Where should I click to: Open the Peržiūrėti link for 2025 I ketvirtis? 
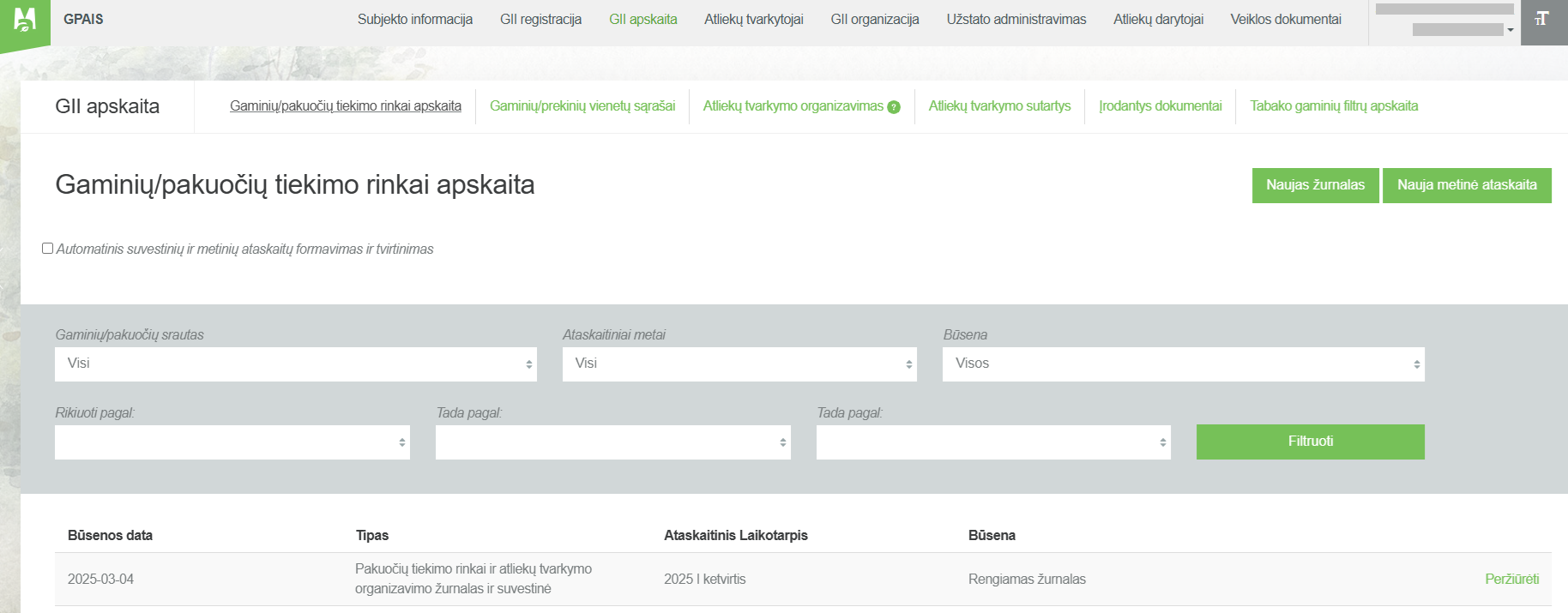[x=1511, y=580]
